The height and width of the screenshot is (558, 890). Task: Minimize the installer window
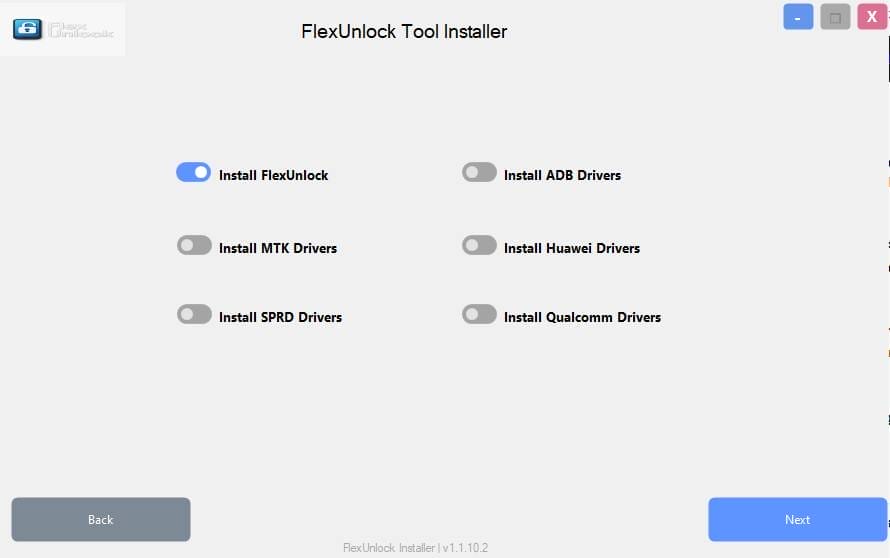pos(798,17)
